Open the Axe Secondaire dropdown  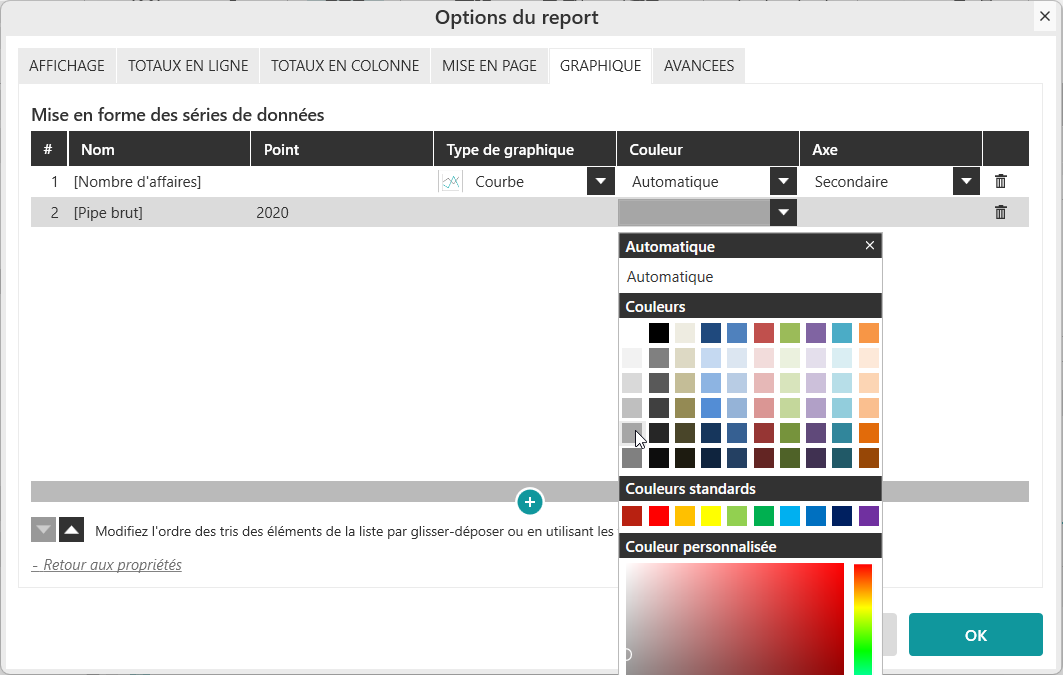(x=965, y=182)
